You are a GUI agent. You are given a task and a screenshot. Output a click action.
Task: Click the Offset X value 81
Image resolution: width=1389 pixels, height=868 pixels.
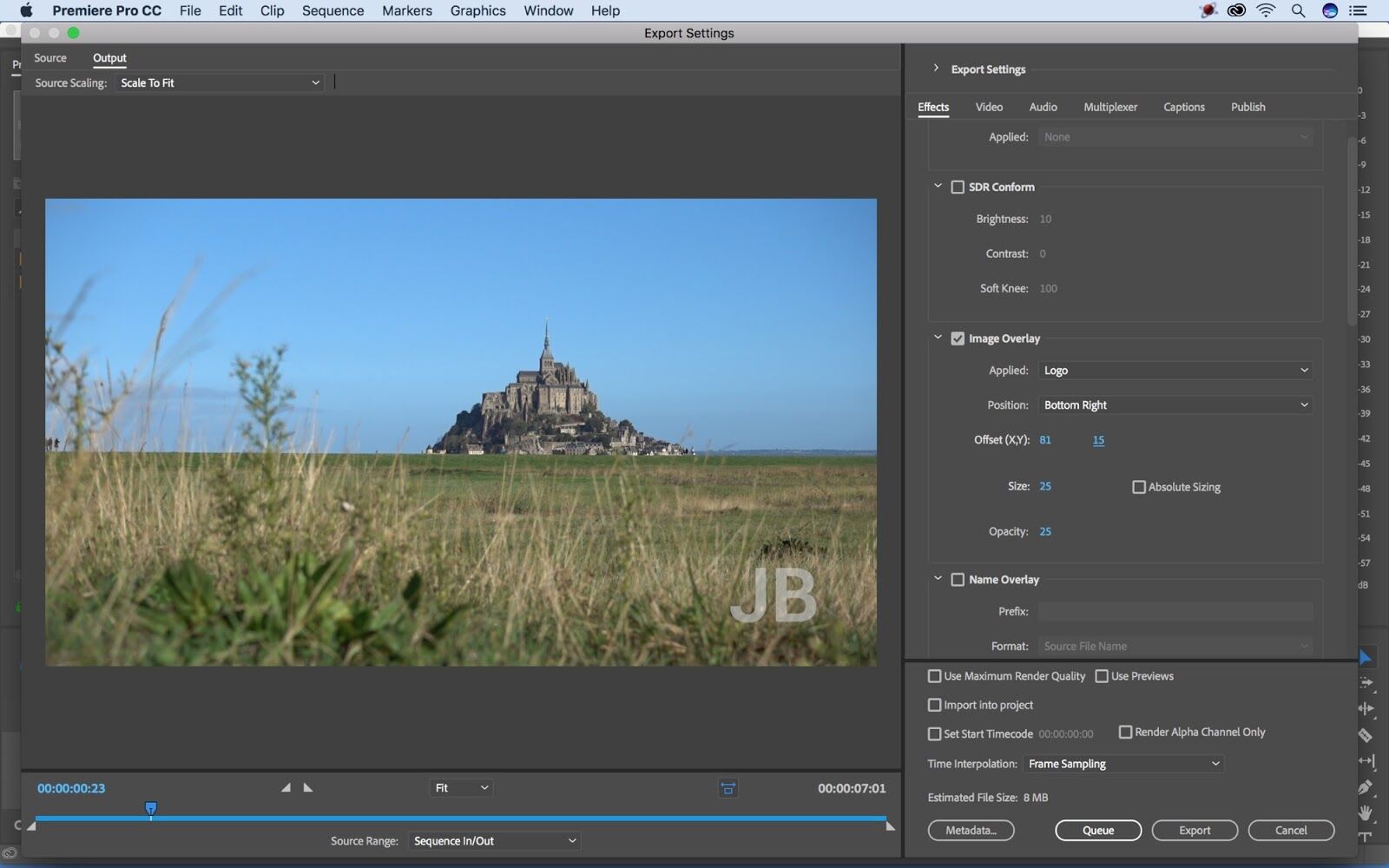pyautogui.click(x=1045, y=440)
